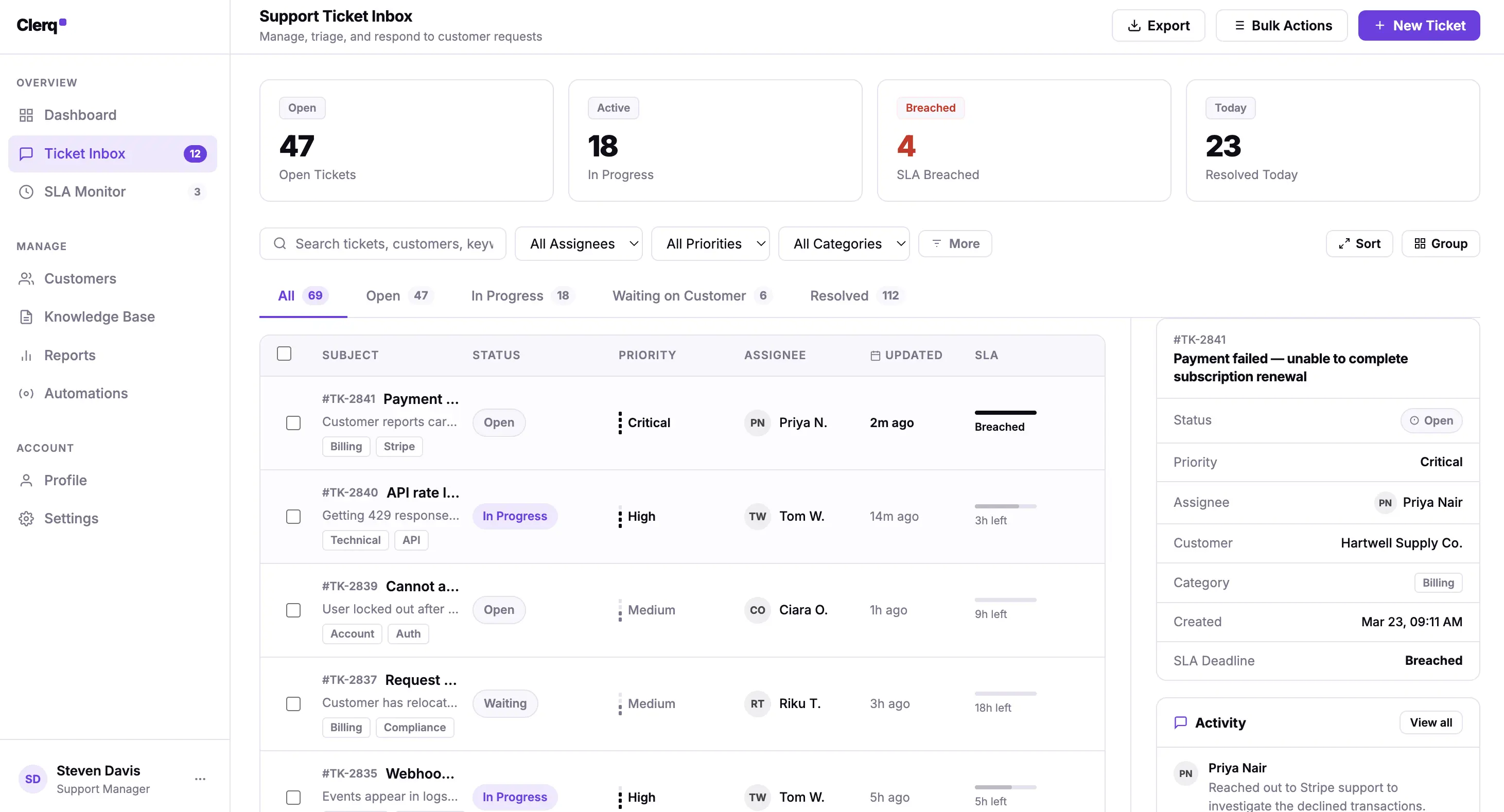Click the Activity speech bubble icon
Image resolution: width=1504 pixels, height=812 pixels.
pyautogui.click(x=1181, y=722)
